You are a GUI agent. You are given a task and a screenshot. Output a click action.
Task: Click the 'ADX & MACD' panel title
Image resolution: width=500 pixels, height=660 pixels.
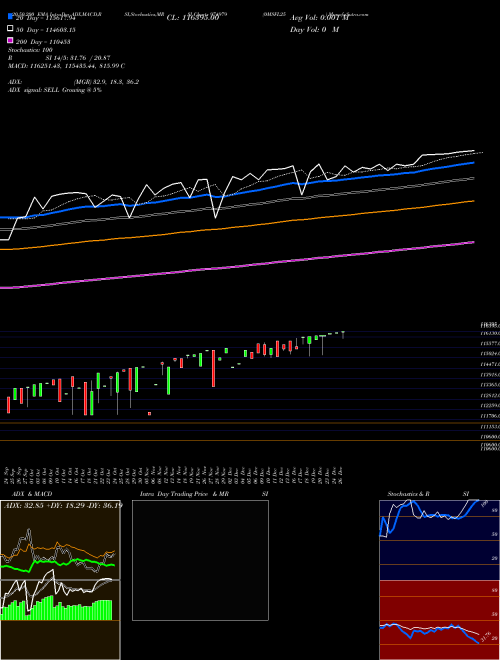32,494
